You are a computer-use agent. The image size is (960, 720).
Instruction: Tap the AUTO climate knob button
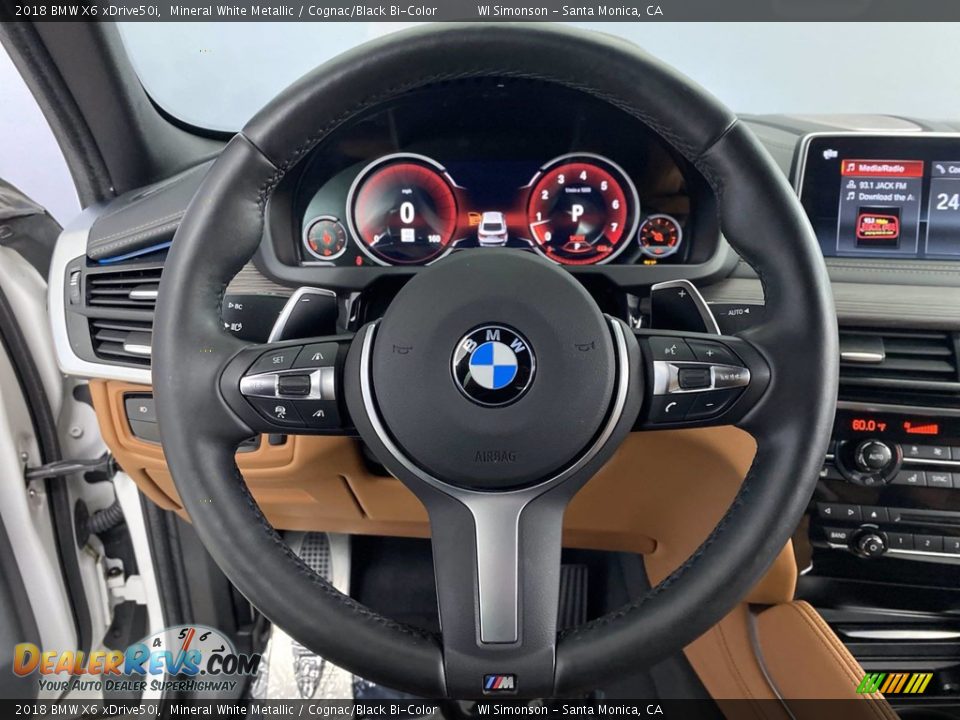[874, 456]
